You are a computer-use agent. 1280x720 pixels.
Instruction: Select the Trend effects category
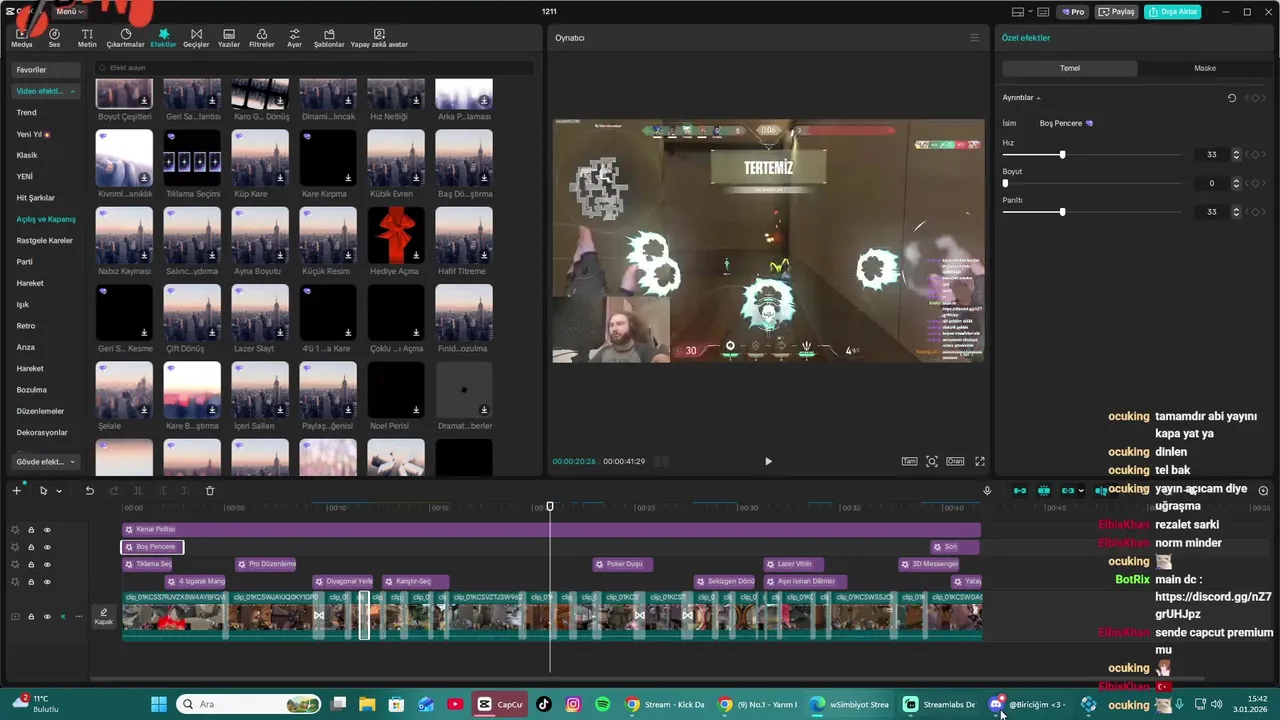[x=27, y=112]
